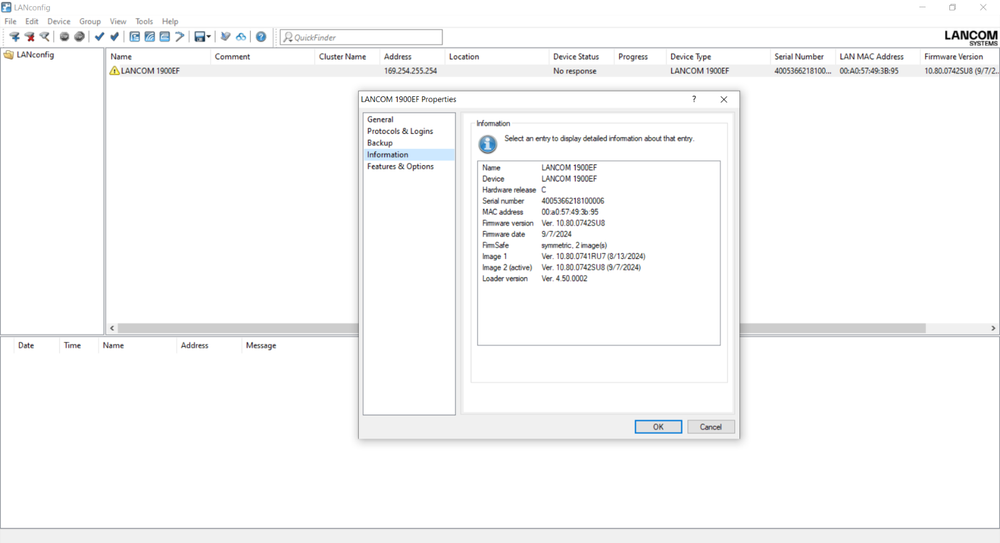Open the Edit menu
Screen dimensions: 1000x543
point(32,21)
